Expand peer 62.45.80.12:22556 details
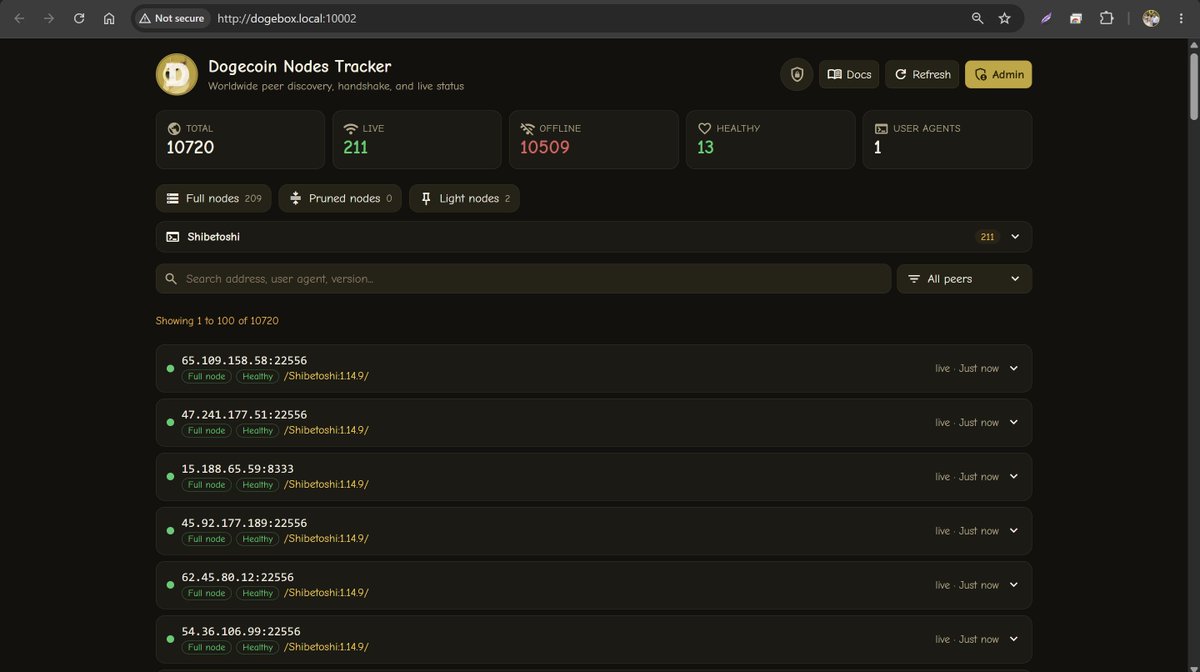Image resolution: width=1200 pixels, height=672 pixels. (x=1013, y=584)
